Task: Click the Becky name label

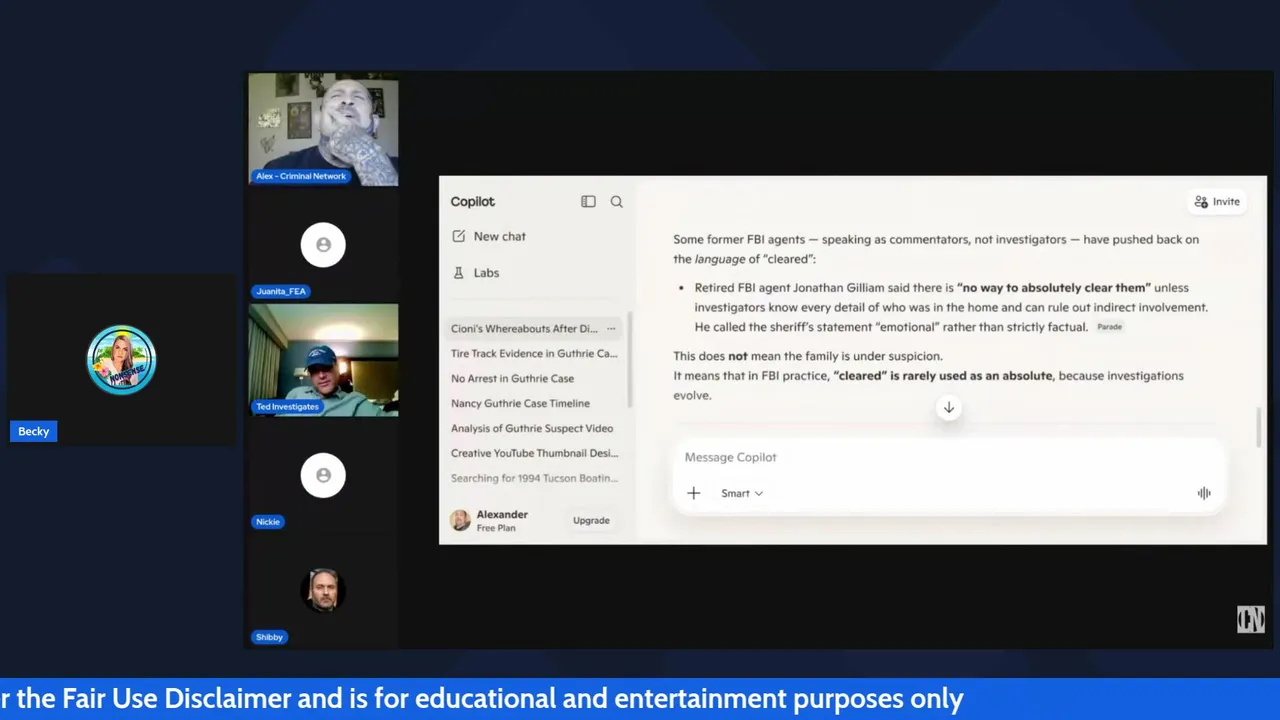Action: [33, 432]
